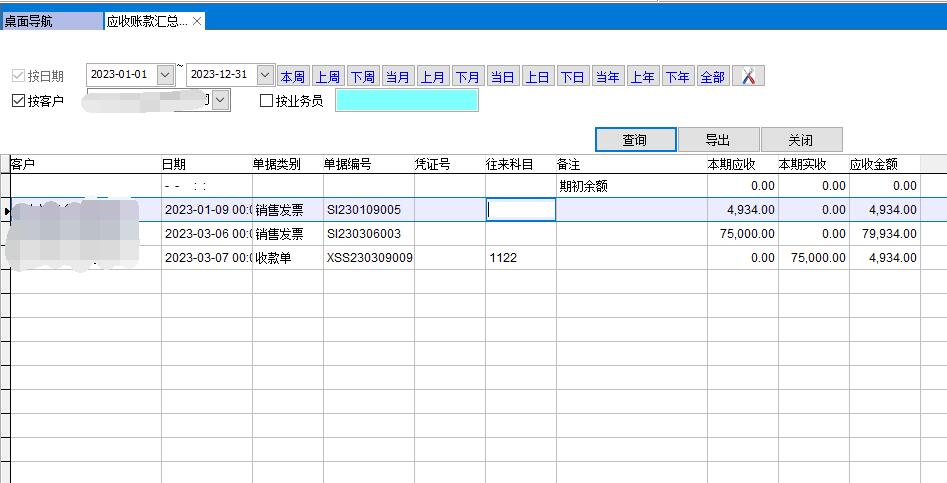The image size is (947, 483).
Task: Expand the customer selection dropdown
Action: coord(221,100)
